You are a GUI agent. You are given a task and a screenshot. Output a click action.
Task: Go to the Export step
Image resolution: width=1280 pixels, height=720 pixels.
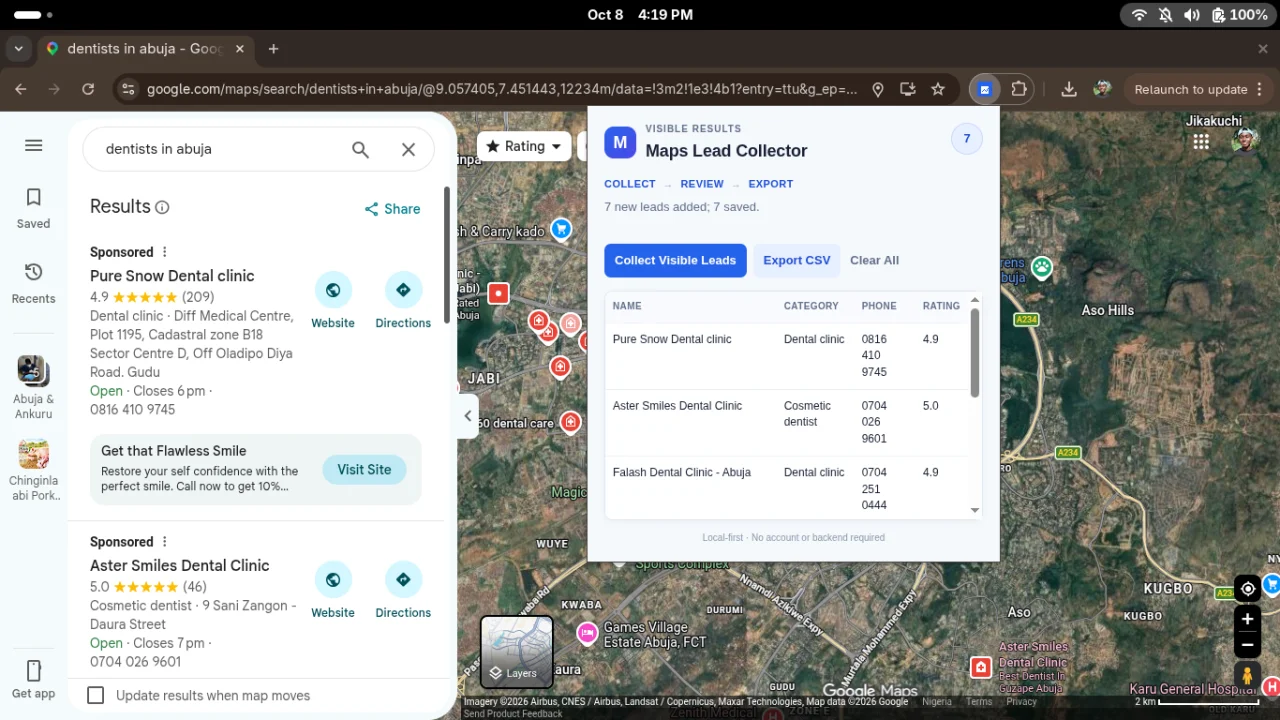click(770, 184)
